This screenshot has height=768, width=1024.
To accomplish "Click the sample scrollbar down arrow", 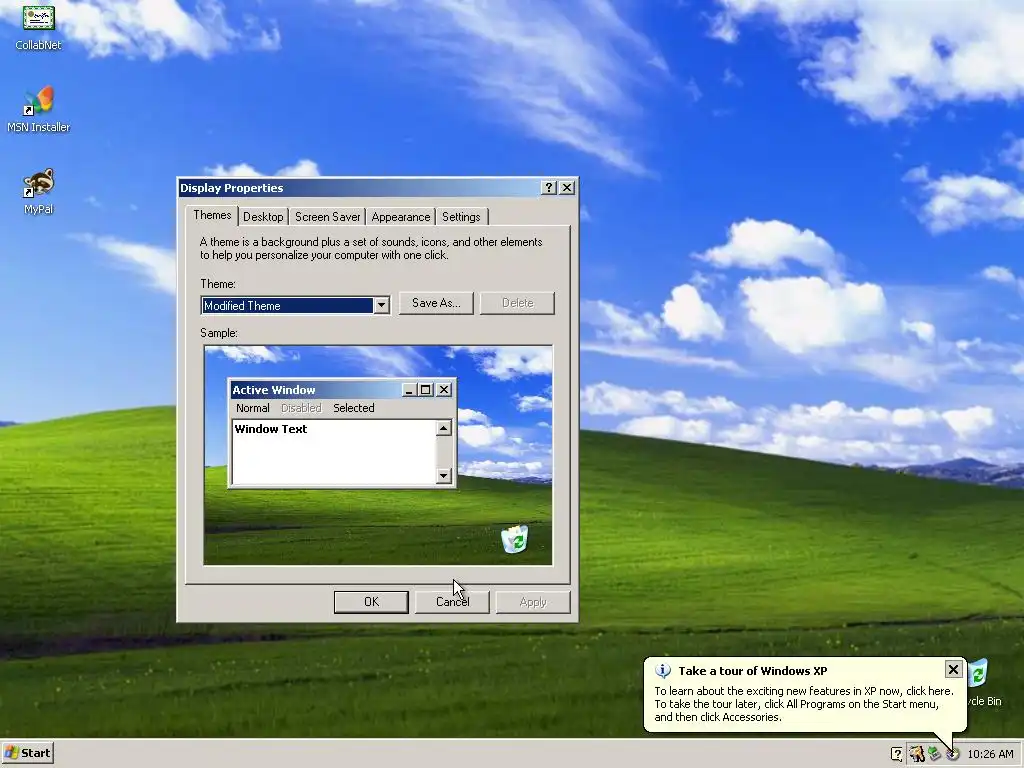I will (443, 475).
